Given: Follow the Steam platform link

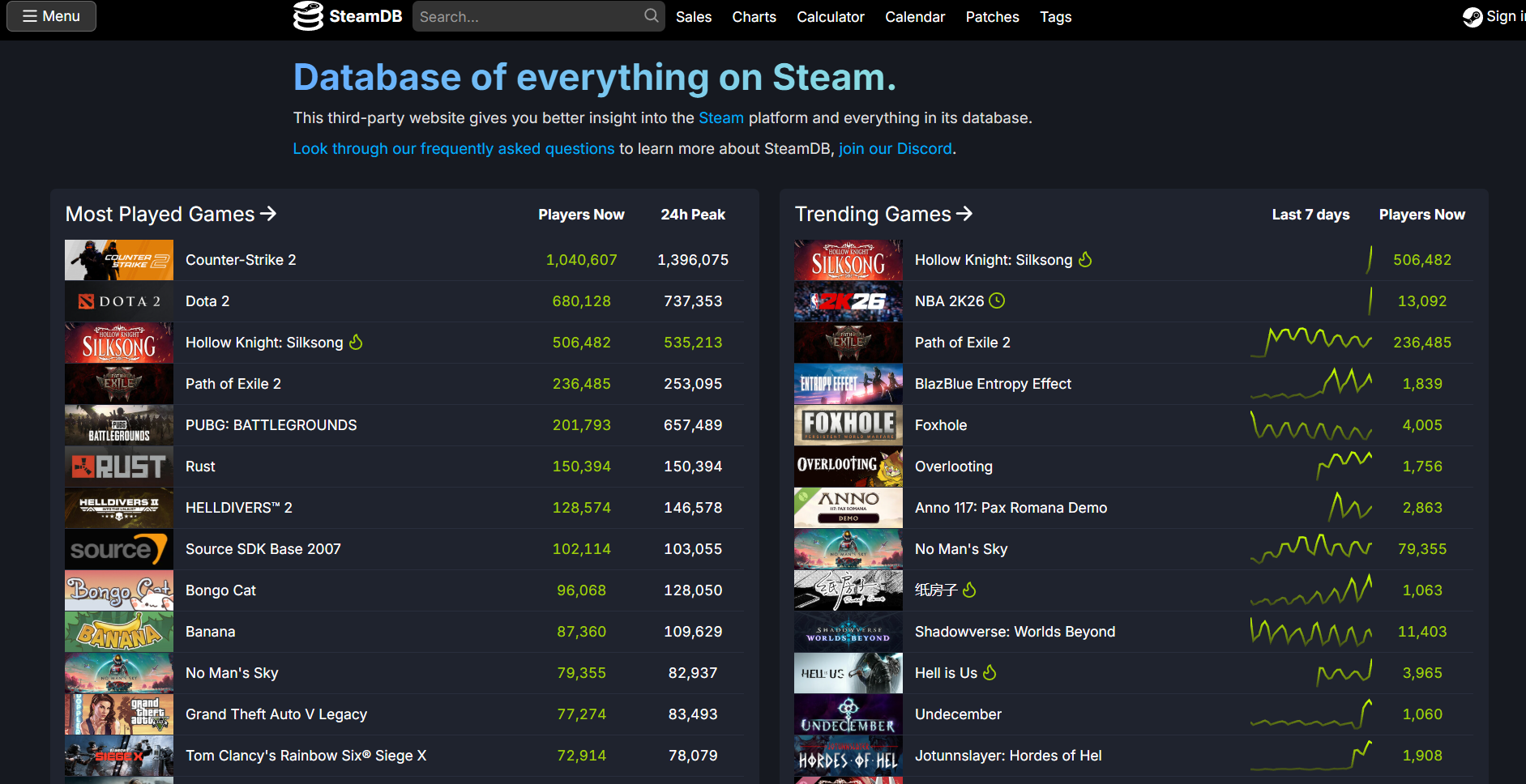Looking at the screenshot, I should tap(720, 118).
